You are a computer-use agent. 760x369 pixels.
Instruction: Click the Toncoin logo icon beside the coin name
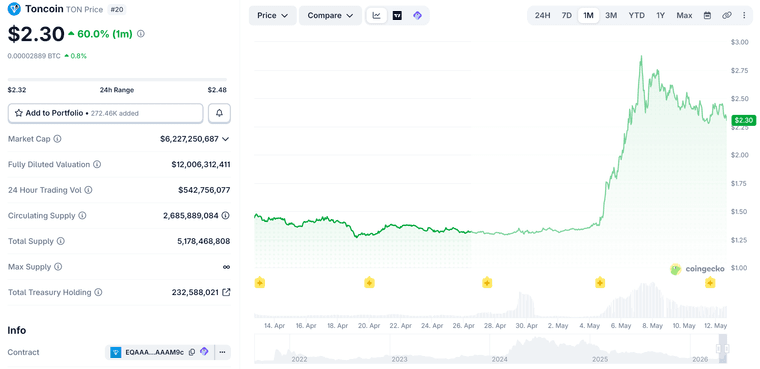(x=15, y=8)
